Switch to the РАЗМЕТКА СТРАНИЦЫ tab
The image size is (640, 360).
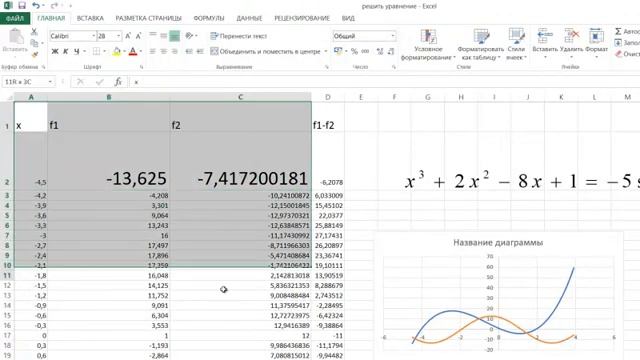149,18
